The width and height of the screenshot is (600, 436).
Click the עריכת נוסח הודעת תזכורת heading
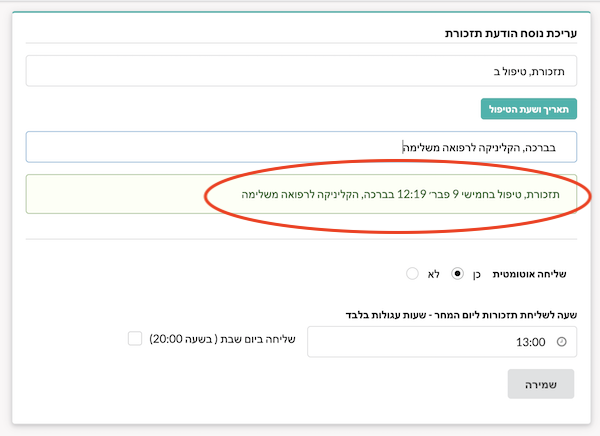pos(510,34)
